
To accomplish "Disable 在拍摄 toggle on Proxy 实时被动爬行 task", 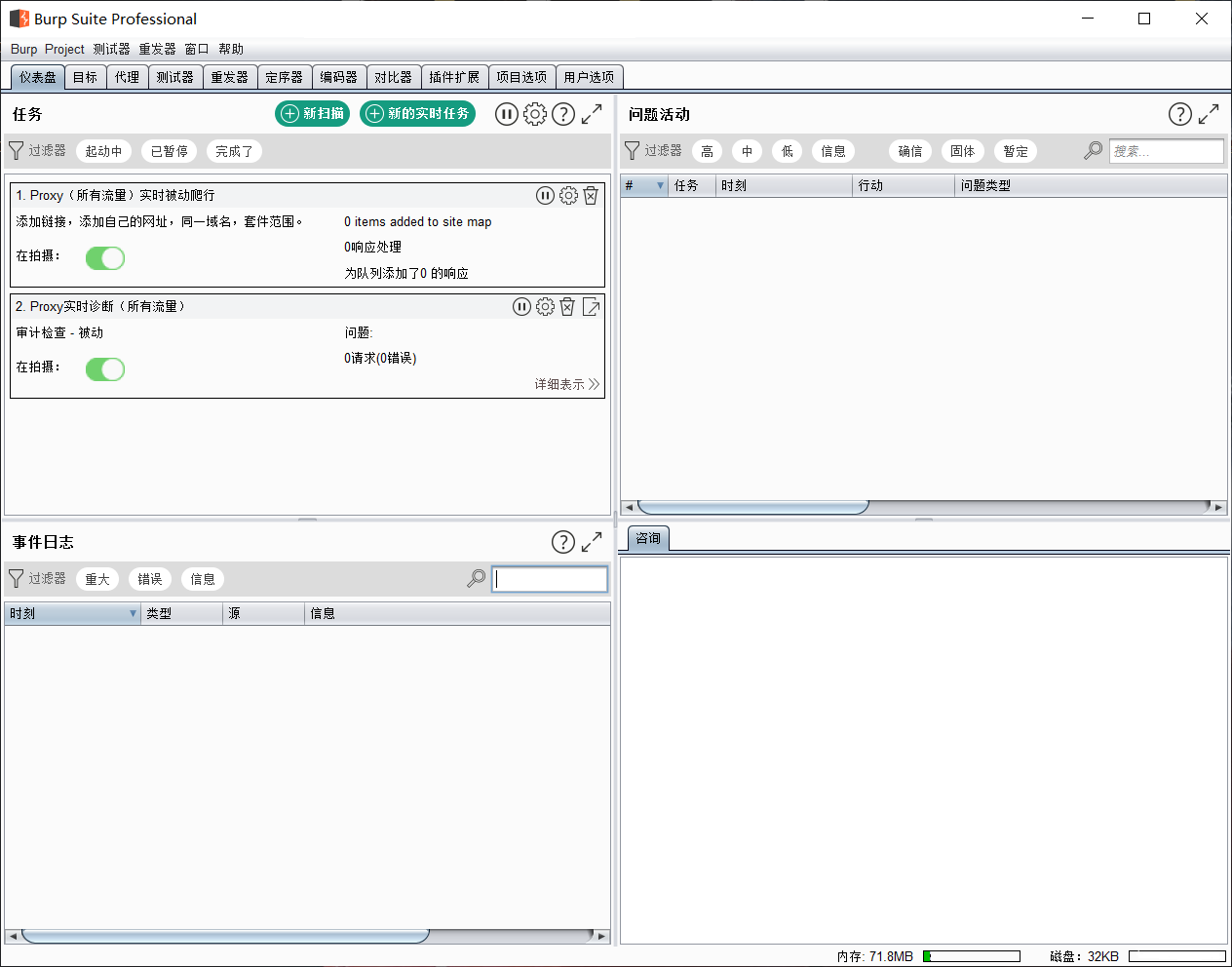I will [104, 258].
